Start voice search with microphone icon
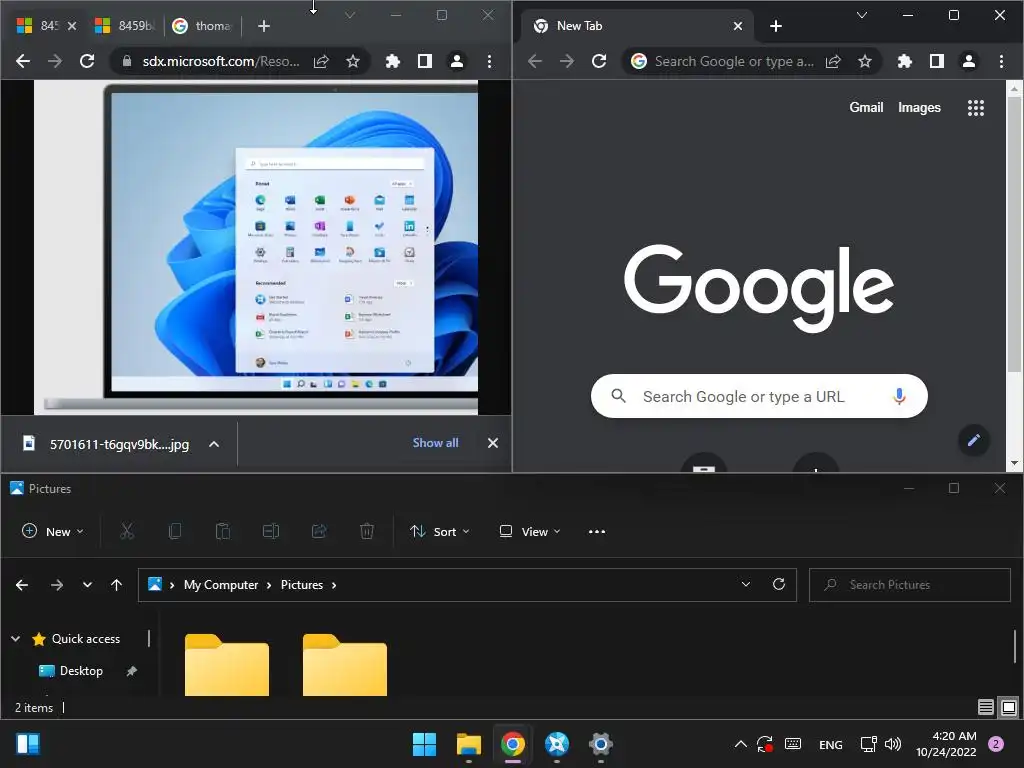Viewport: 1024px width, 768px height. click(x=899, y=396)
